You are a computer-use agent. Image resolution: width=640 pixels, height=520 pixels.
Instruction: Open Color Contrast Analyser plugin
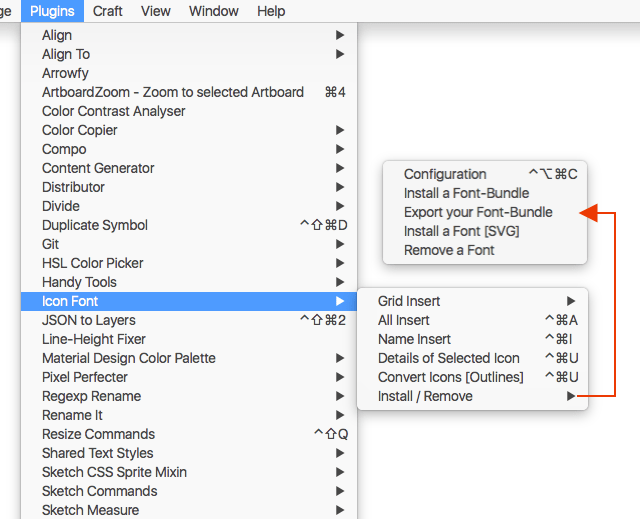click(x=113, y=111)
